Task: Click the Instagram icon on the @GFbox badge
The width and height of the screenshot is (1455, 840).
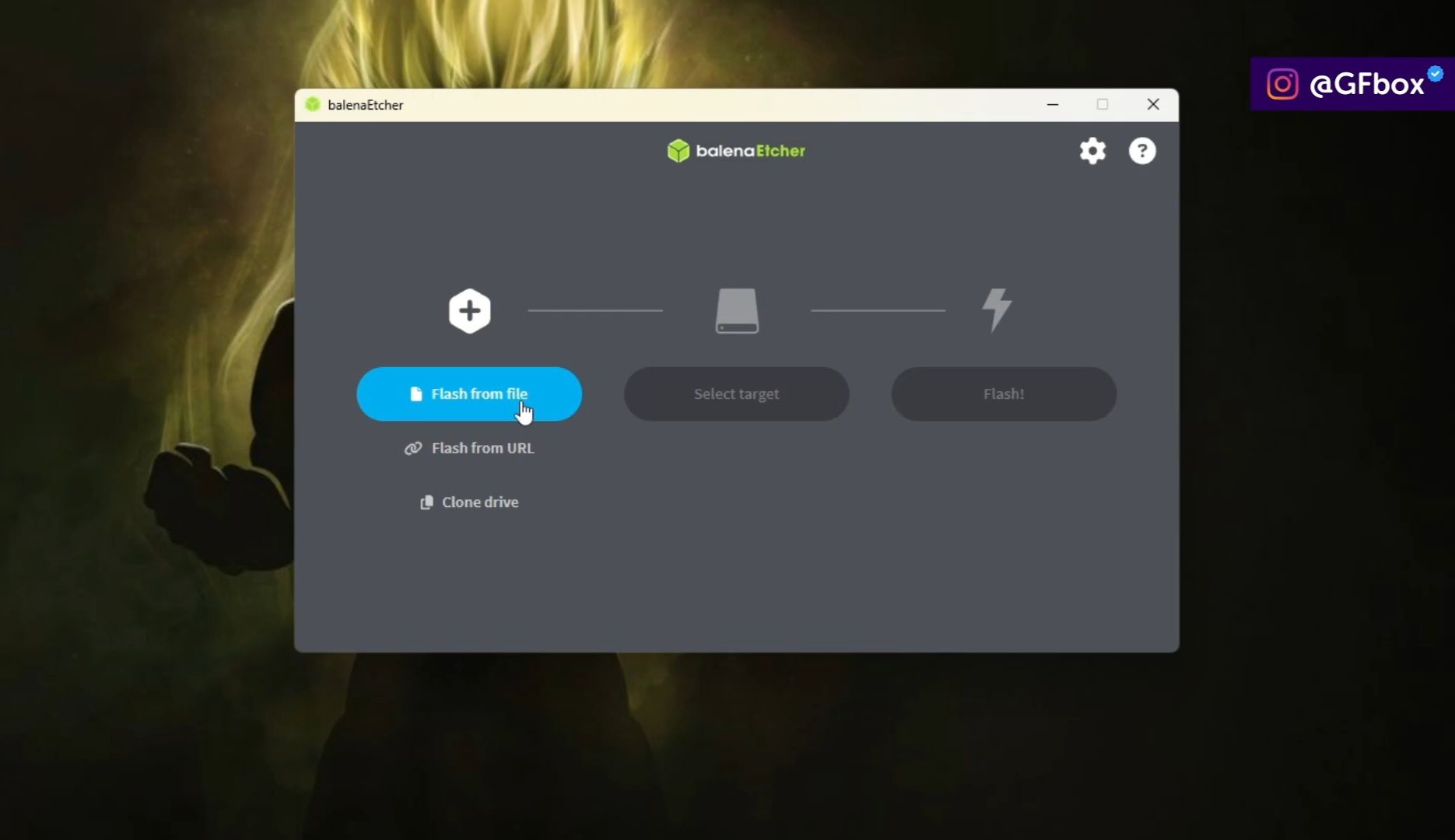Action: [1281, 83]
